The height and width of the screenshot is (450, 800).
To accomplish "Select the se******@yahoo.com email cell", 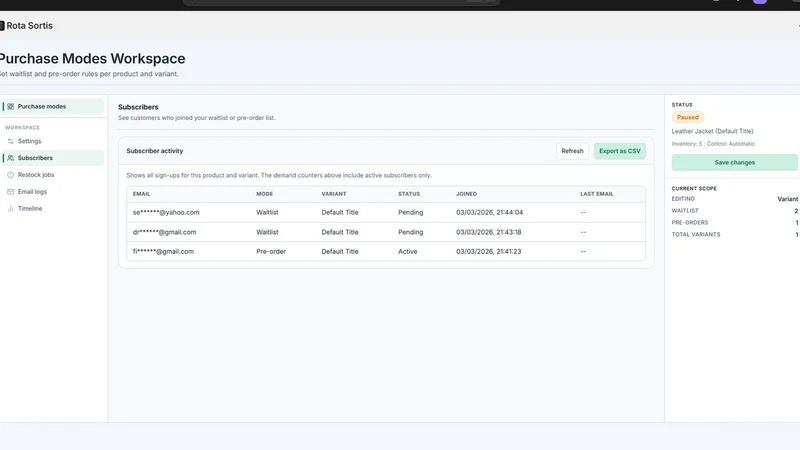I will click(x=166, y=212).
